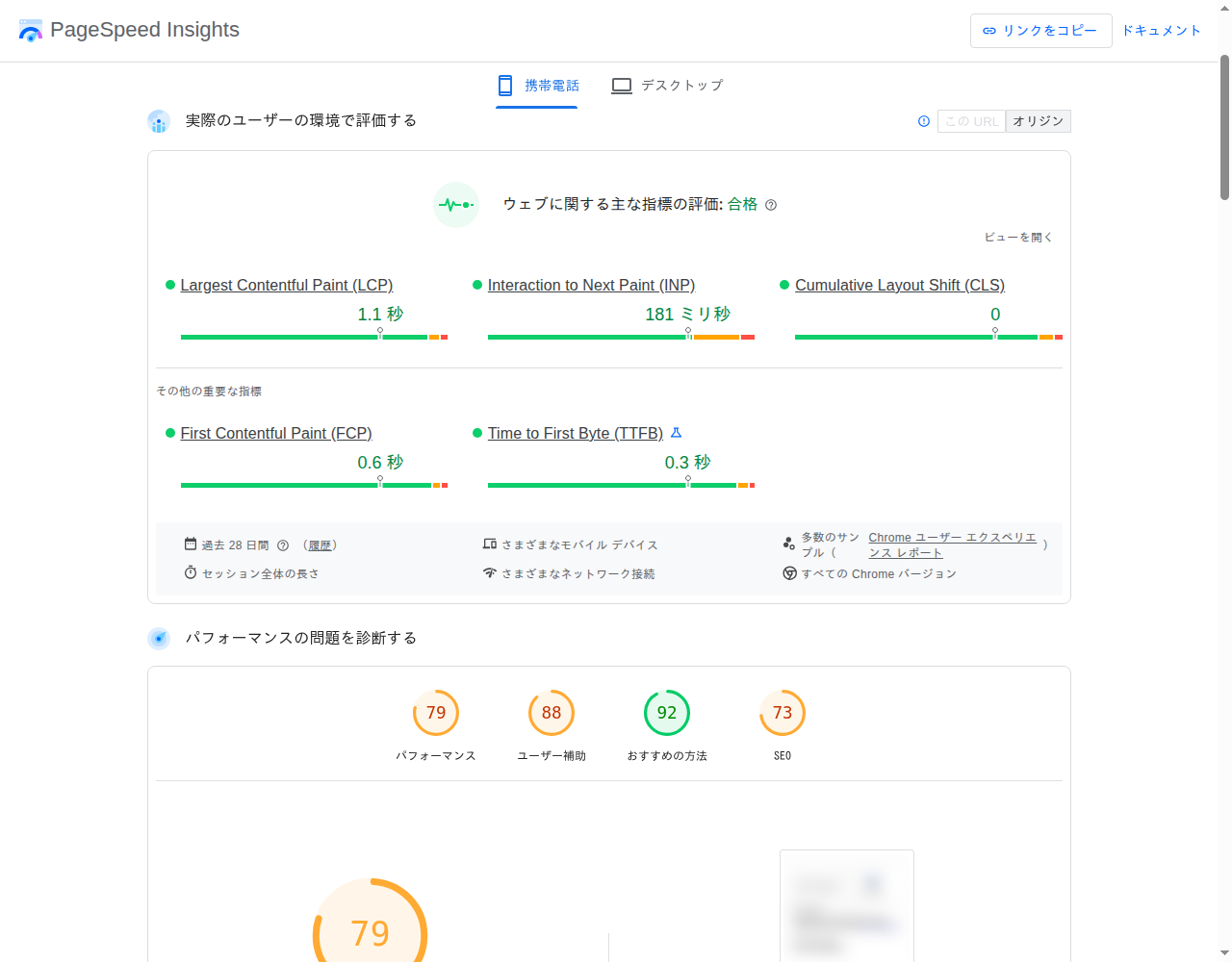Select the オリジン toggle
Screen dimensions: 1232x962
click(1038, 120)
